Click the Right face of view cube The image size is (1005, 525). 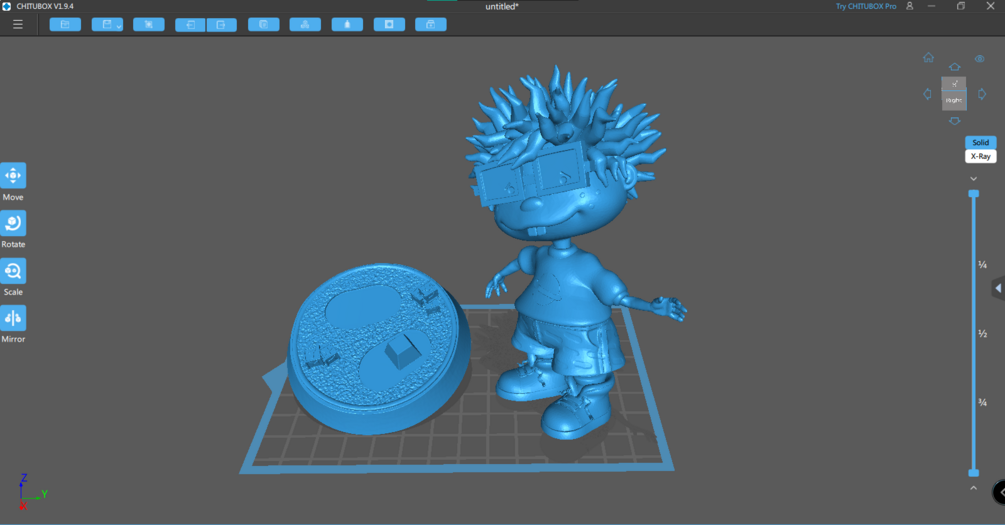point(954,100)
